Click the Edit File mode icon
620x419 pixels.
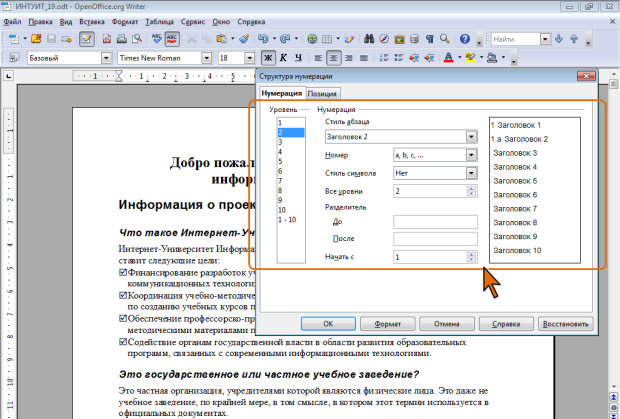click(x=87, y=39)
